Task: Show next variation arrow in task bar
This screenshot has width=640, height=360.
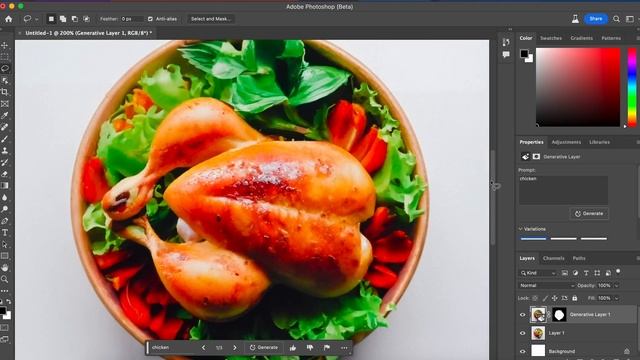Action: tap(235, 348)
